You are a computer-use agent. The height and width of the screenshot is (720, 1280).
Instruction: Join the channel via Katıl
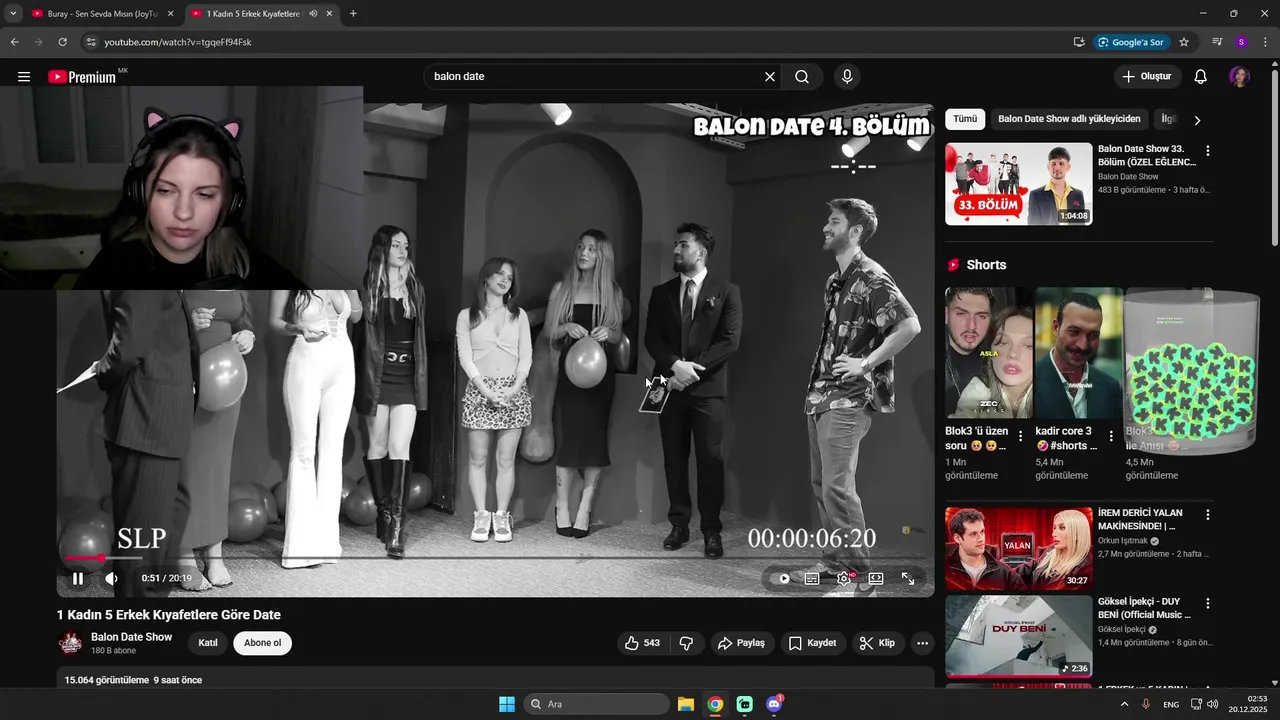[x=208, y=643]
